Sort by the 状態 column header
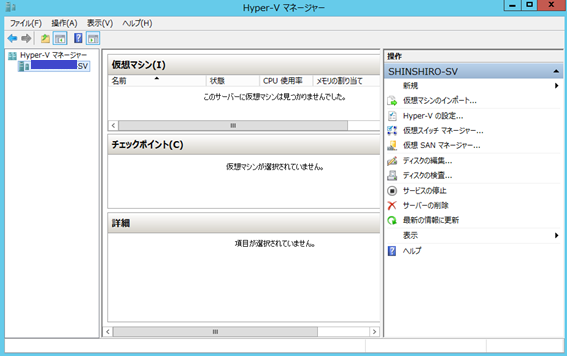 tap(233, 81)
